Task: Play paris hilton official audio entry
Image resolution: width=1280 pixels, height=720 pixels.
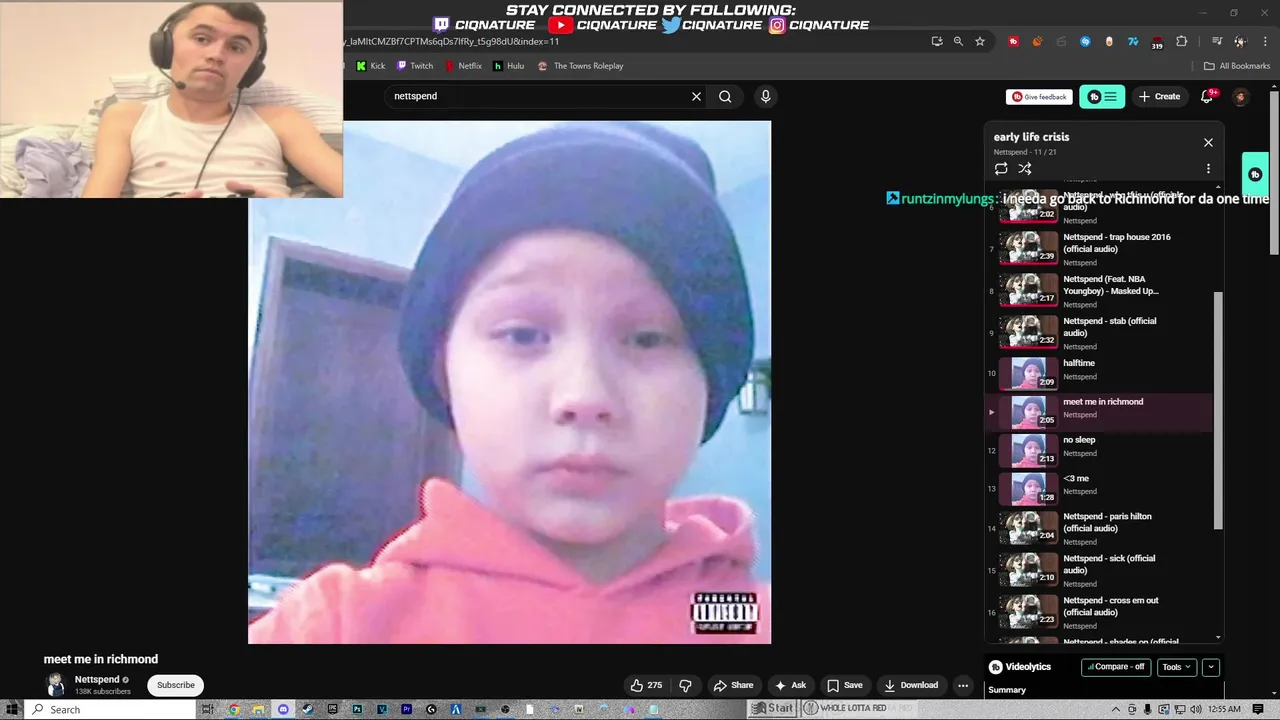Action: [1099, 528]
